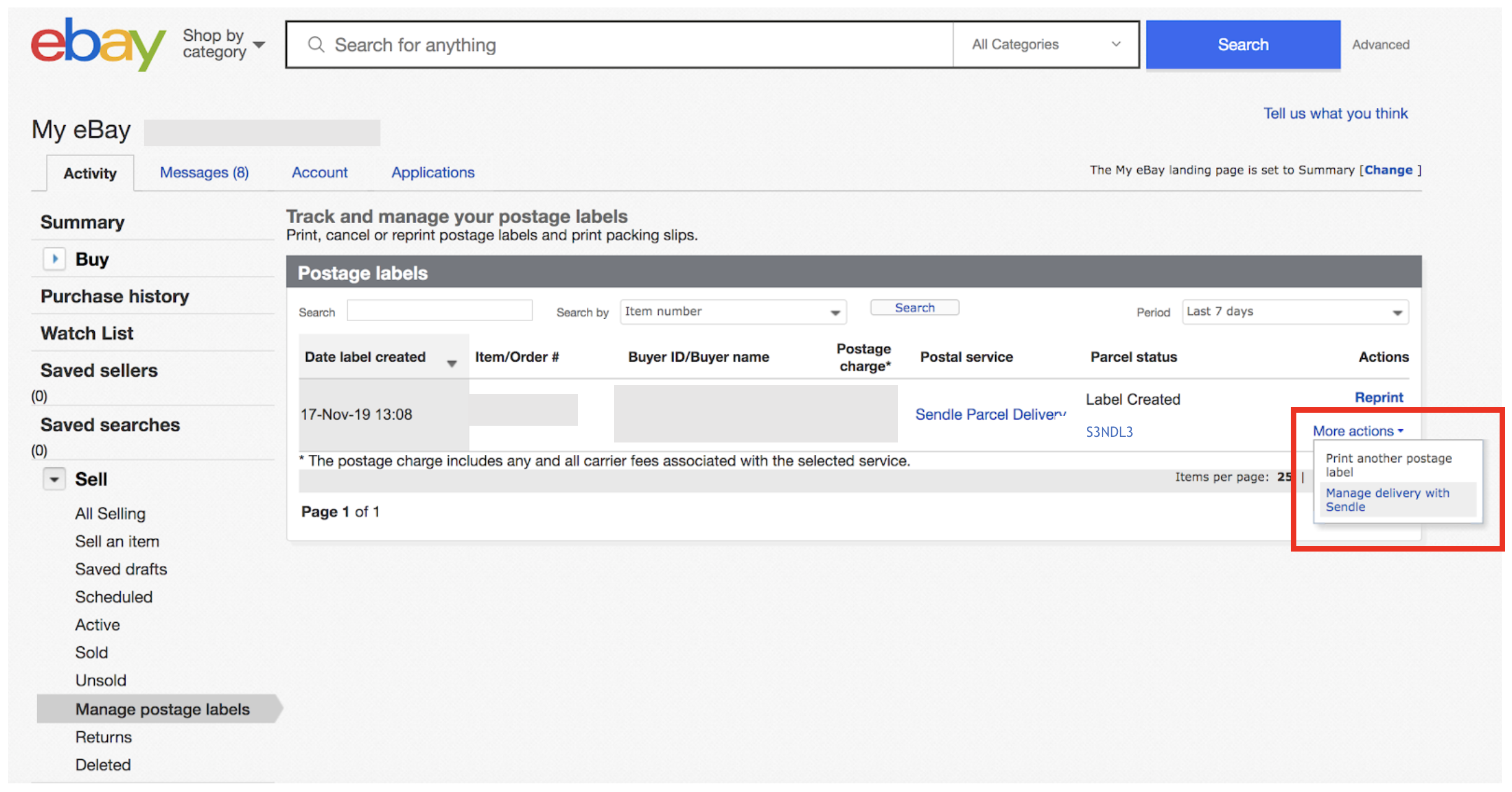Open the S3NDL3 tracking link
This screenshot has width=1512, height=792.
(x=1109, y=432)
